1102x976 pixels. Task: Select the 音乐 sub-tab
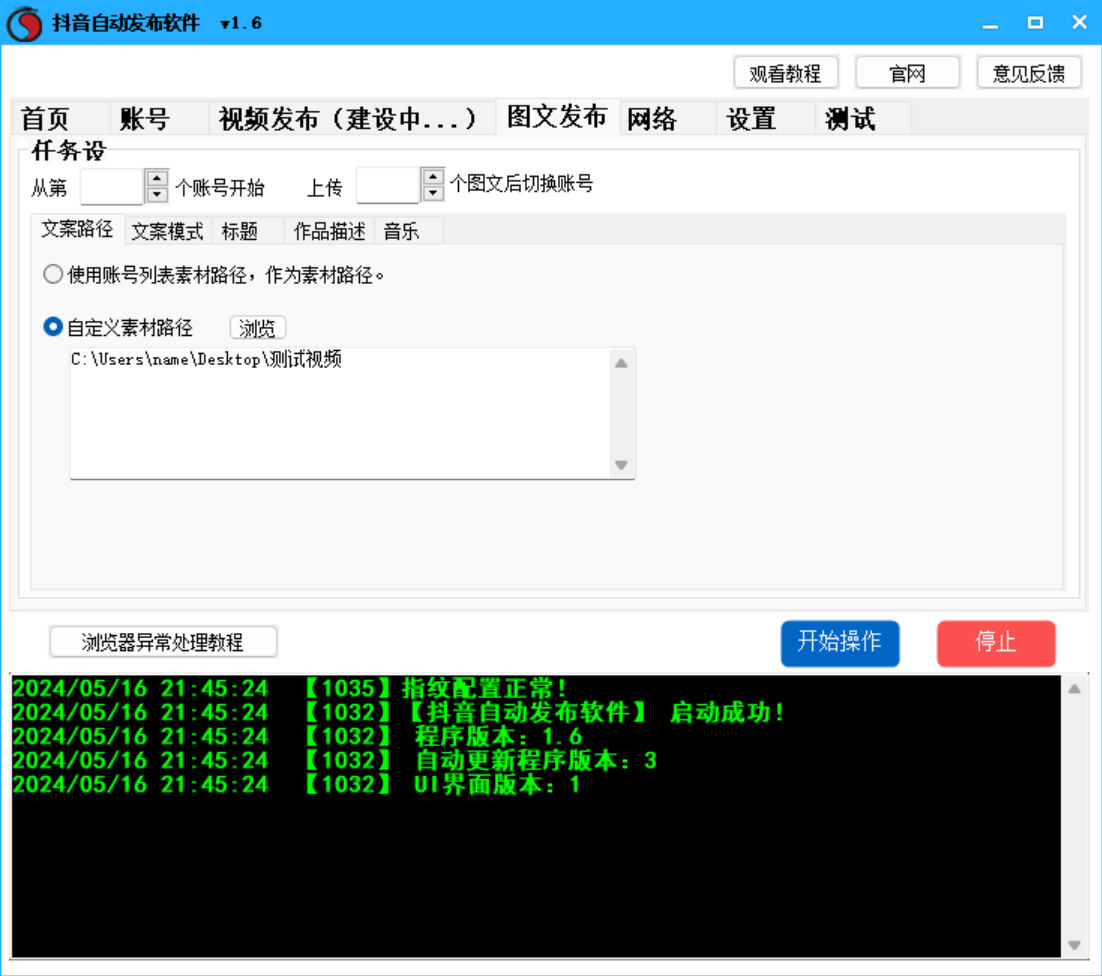(x=409, y=231)
